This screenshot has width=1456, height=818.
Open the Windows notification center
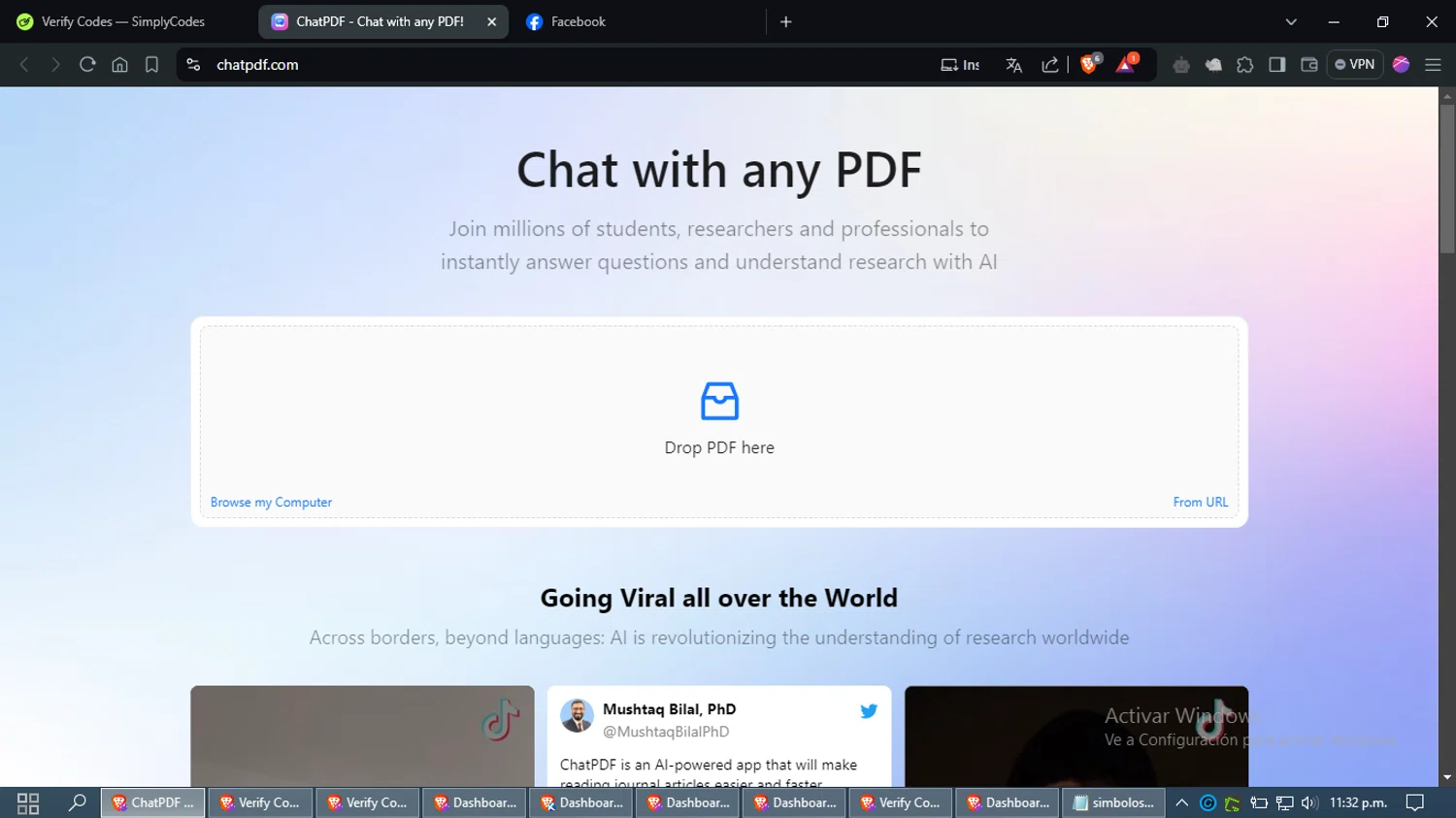(1415, 802)
